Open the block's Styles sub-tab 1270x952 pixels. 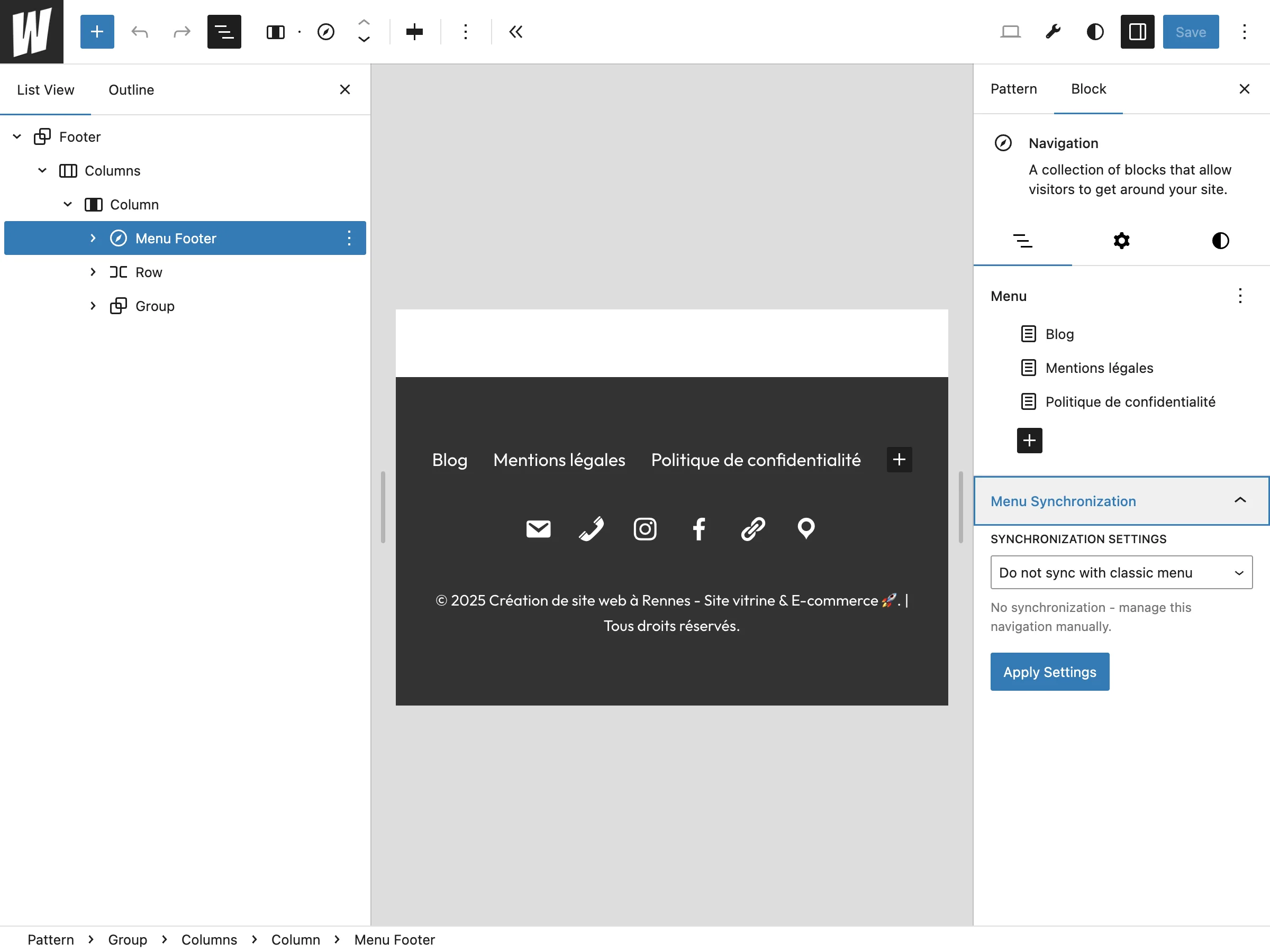(1220, 241)
